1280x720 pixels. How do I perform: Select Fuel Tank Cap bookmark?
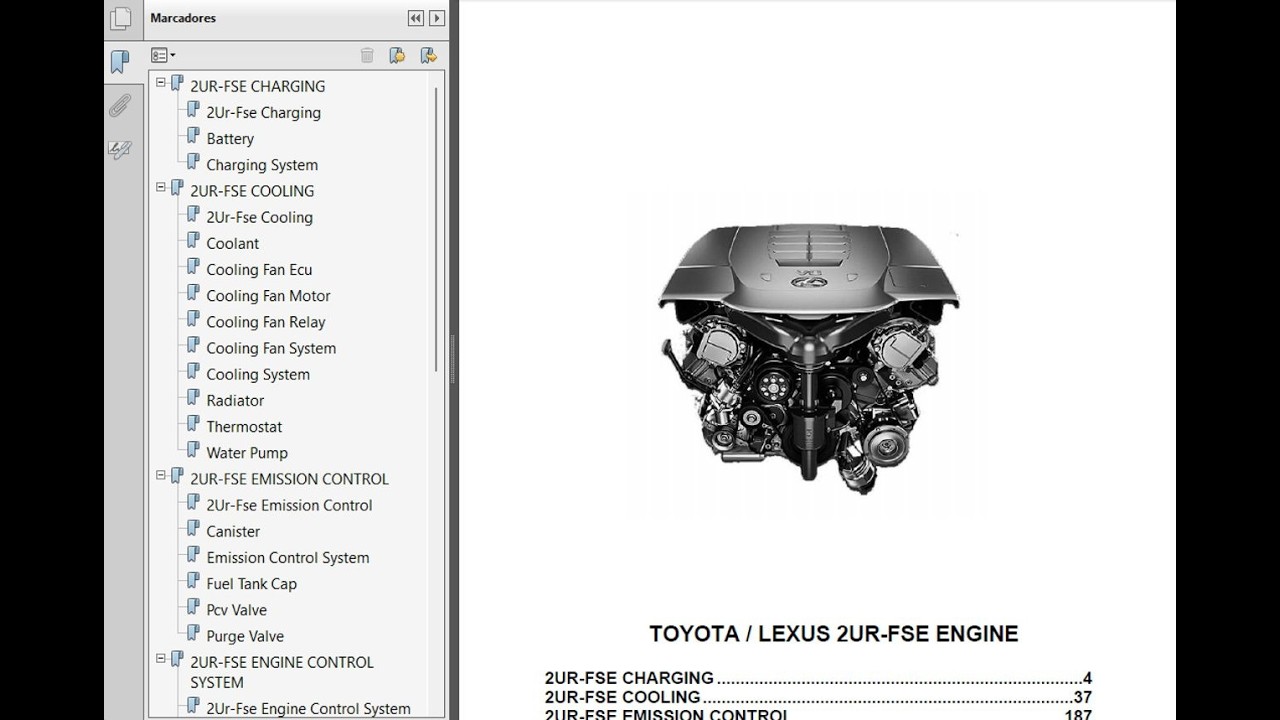[x=252, y=584]
